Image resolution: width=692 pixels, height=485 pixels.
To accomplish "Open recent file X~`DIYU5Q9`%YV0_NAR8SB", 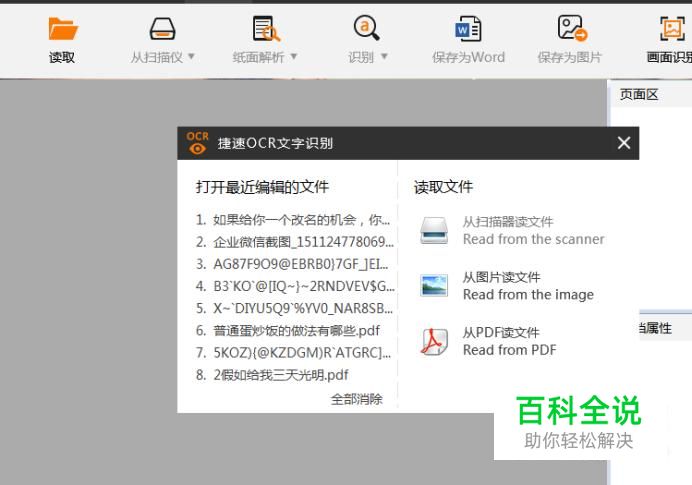I will click(x=294, y=308).
